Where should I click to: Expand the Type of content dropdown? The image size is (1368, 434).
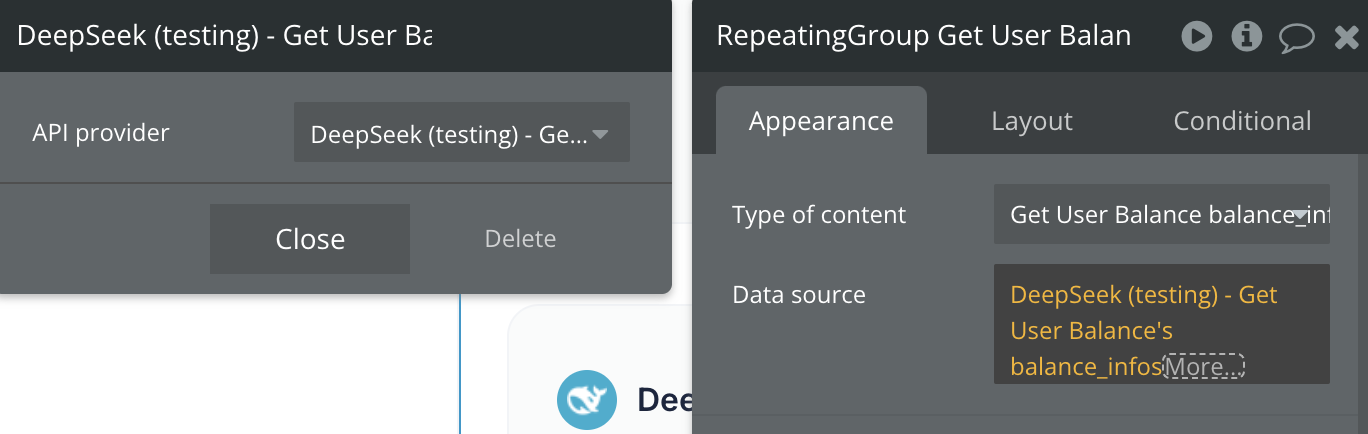coord(1161,215)
